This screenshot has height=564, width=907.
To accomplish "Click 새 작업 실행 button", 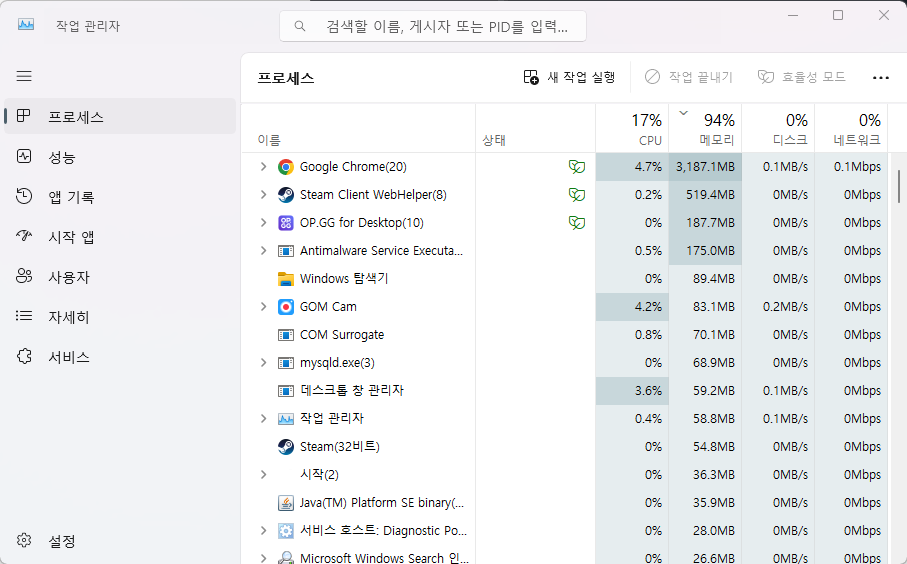I will (x=569, y=77).
